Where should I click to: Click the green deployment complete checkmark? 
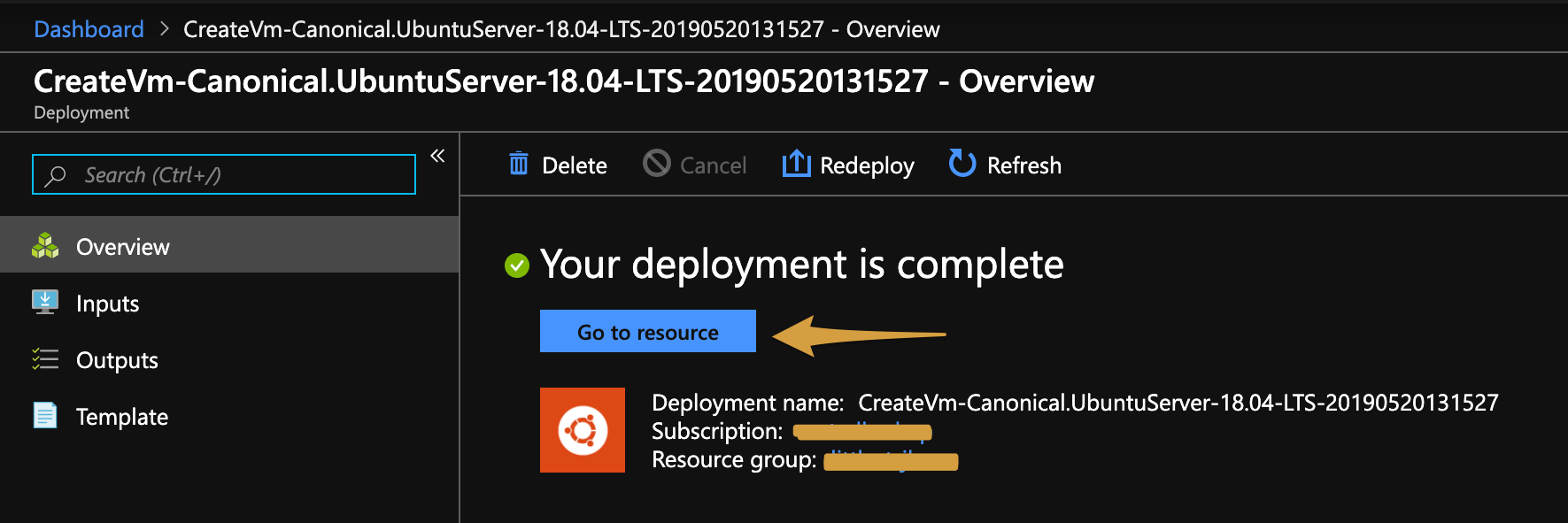517,265
